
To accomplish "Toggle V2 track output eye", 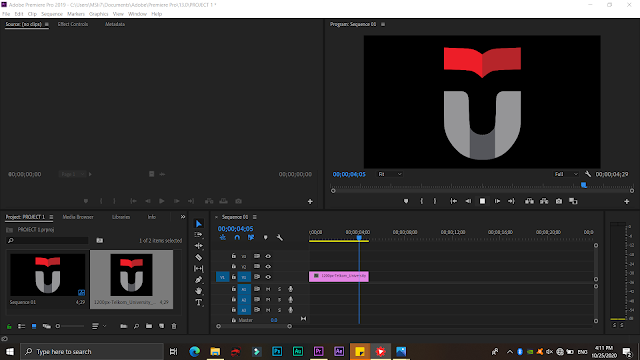I will (x=268, y=267).
